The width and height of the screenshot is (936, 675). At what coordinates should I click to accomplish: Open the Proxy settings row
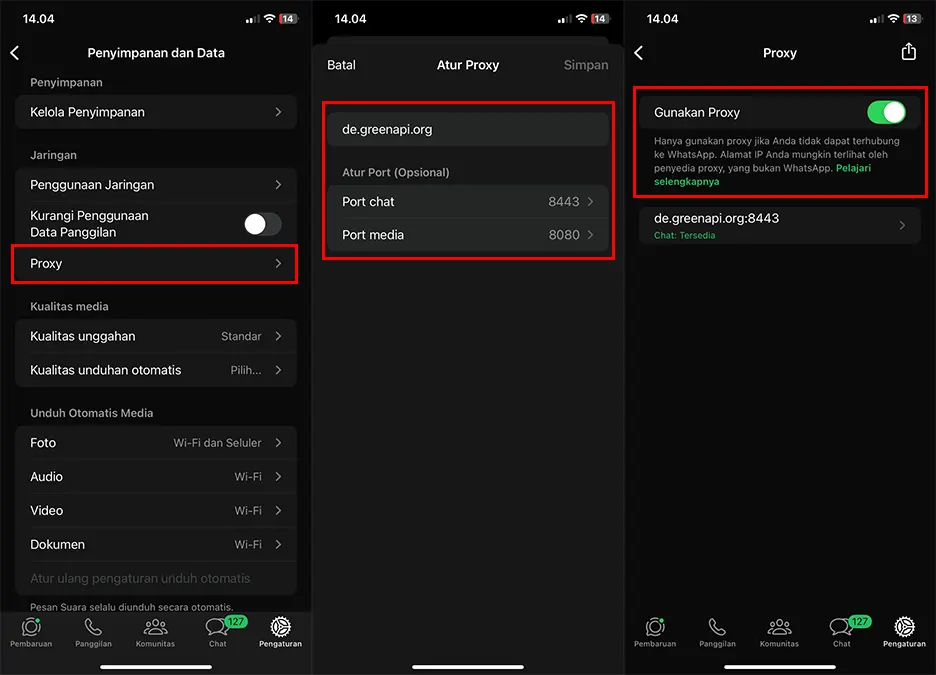point(156,264)
